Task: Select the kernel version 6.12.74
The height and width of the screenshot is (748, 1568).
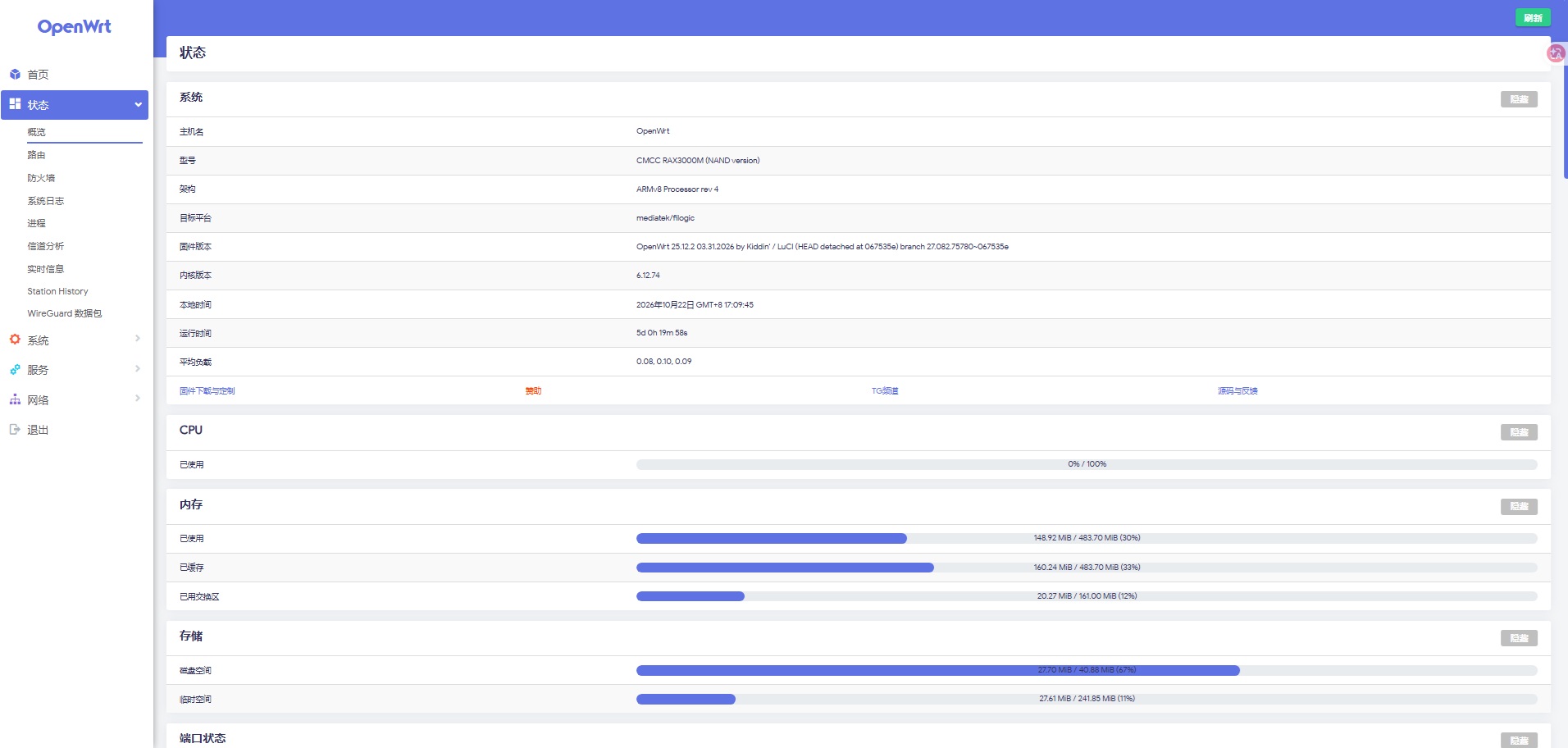Action: (648, 276)
